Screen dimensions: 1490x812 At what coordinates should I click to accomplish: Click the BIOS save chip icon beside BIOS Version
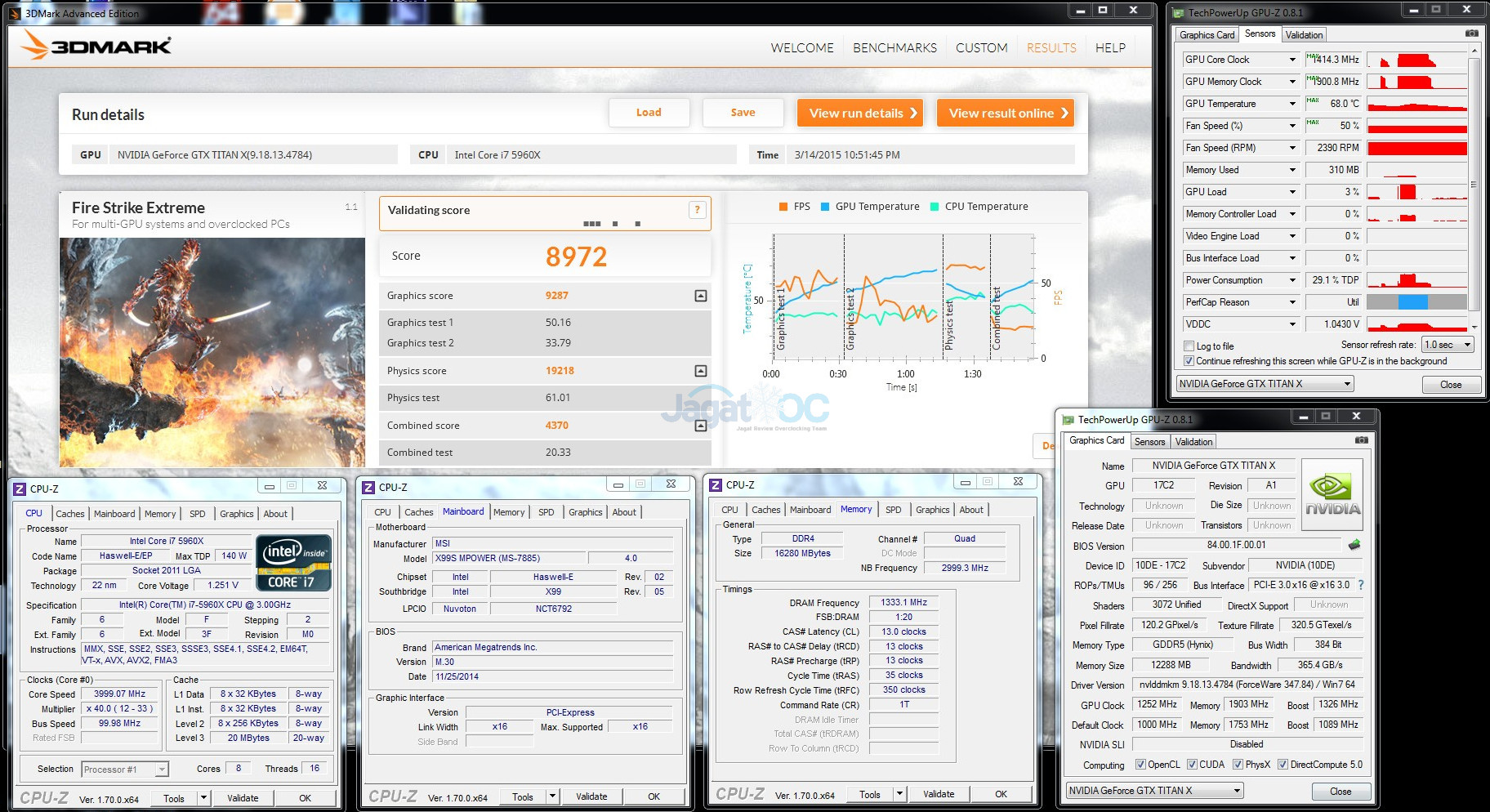(1354, 545)
